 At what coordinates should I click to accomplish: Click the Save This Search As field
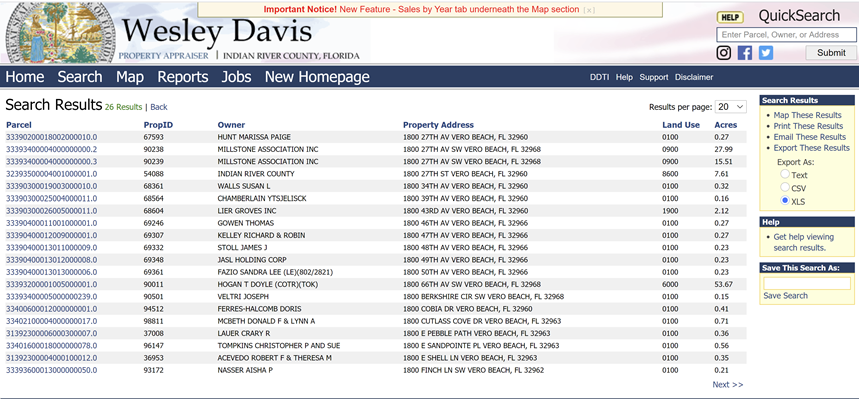tap(807, 283)
